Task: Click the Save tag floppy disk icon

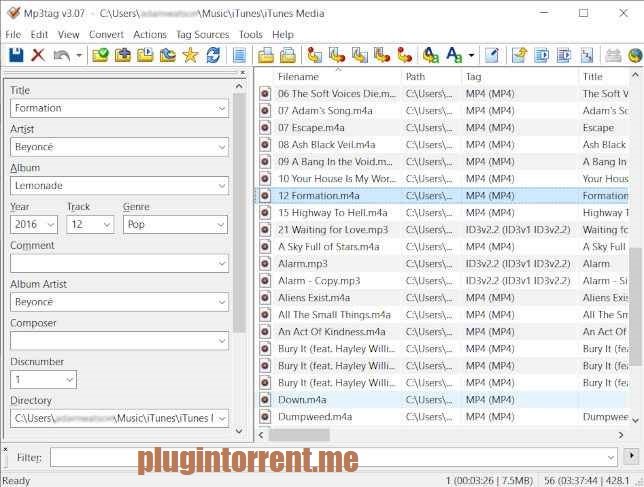Action: tap(16, 55)
